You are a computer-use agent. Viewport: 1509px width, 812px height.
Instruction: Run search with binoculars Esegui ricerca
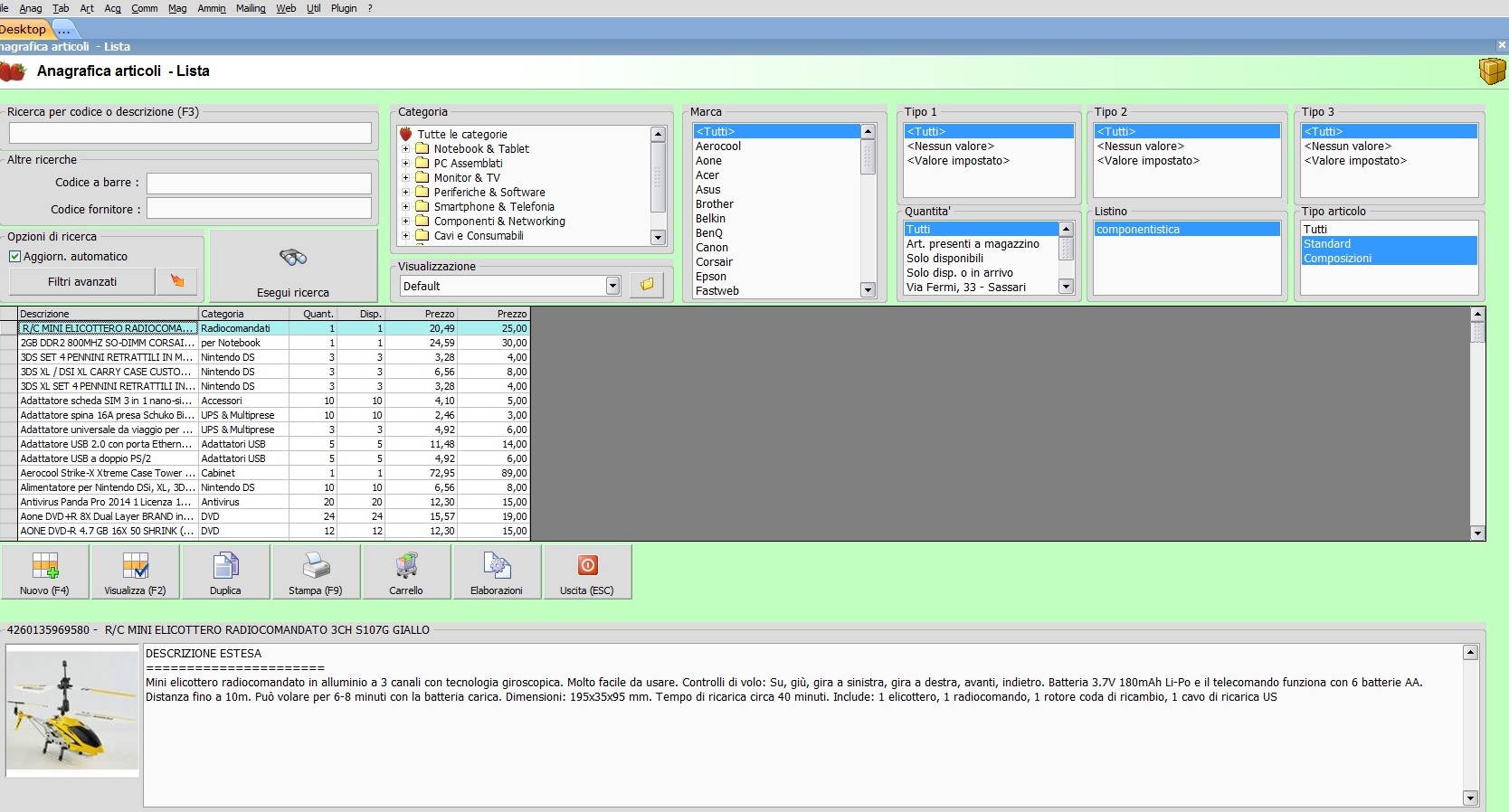point(293,267)
